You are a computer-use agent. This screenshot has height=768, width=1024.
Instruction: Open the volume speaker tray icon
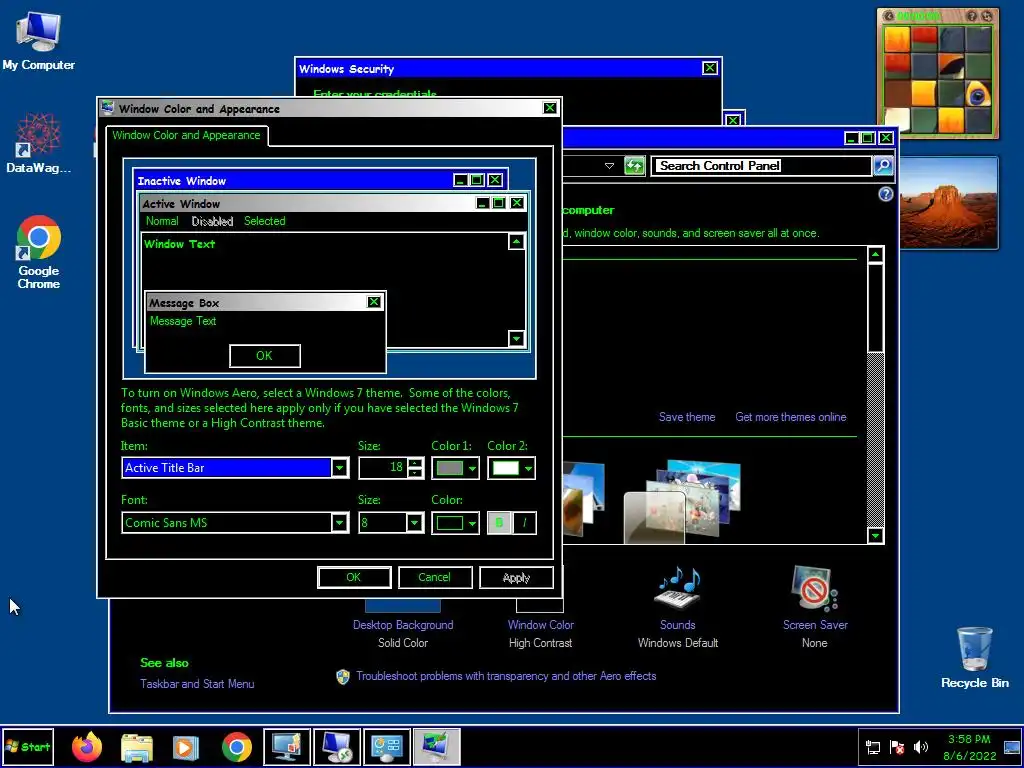pos(921,747)
